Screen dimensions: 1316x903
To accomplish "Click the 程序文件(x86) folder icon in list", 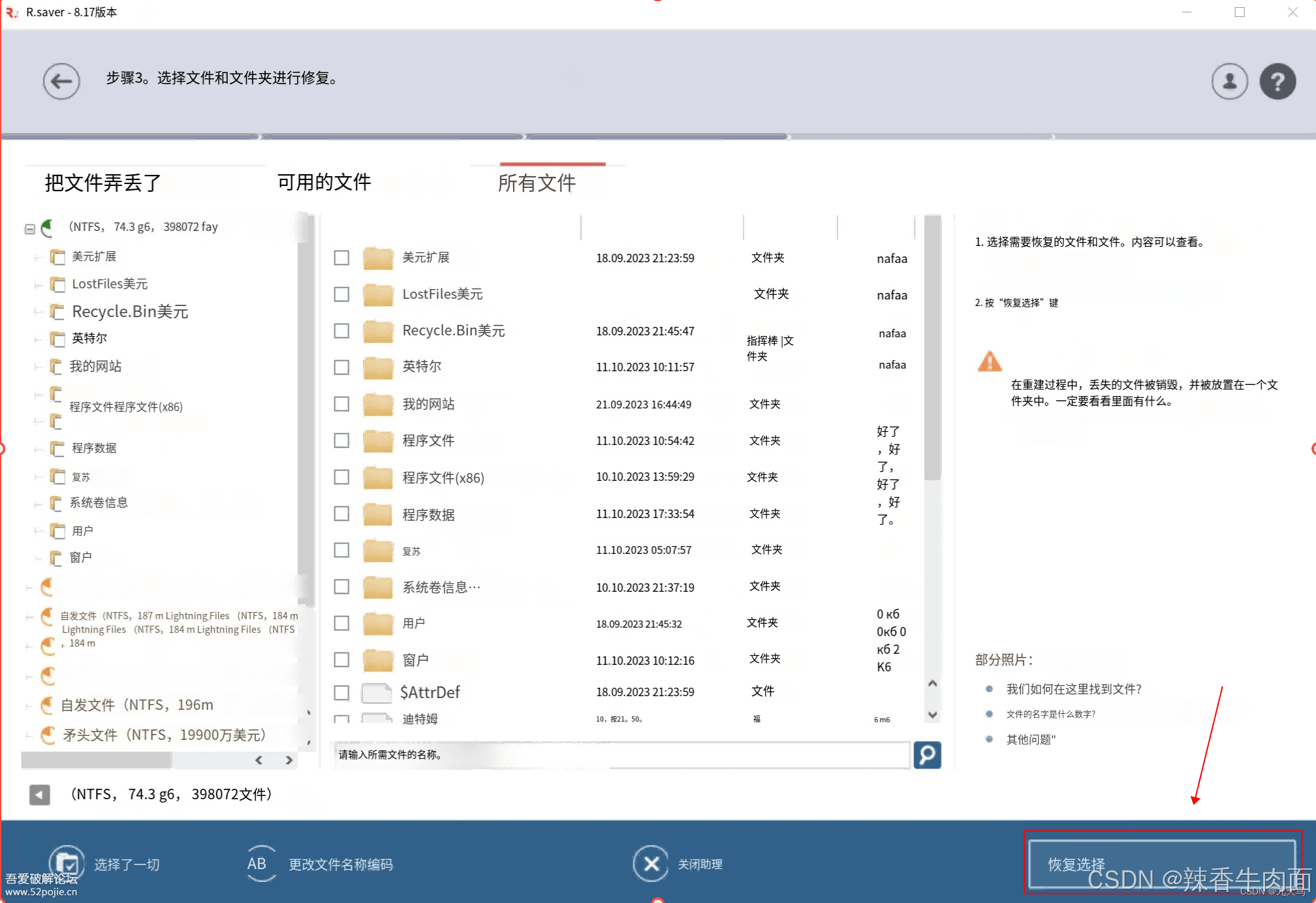I will tap(378, 477).
